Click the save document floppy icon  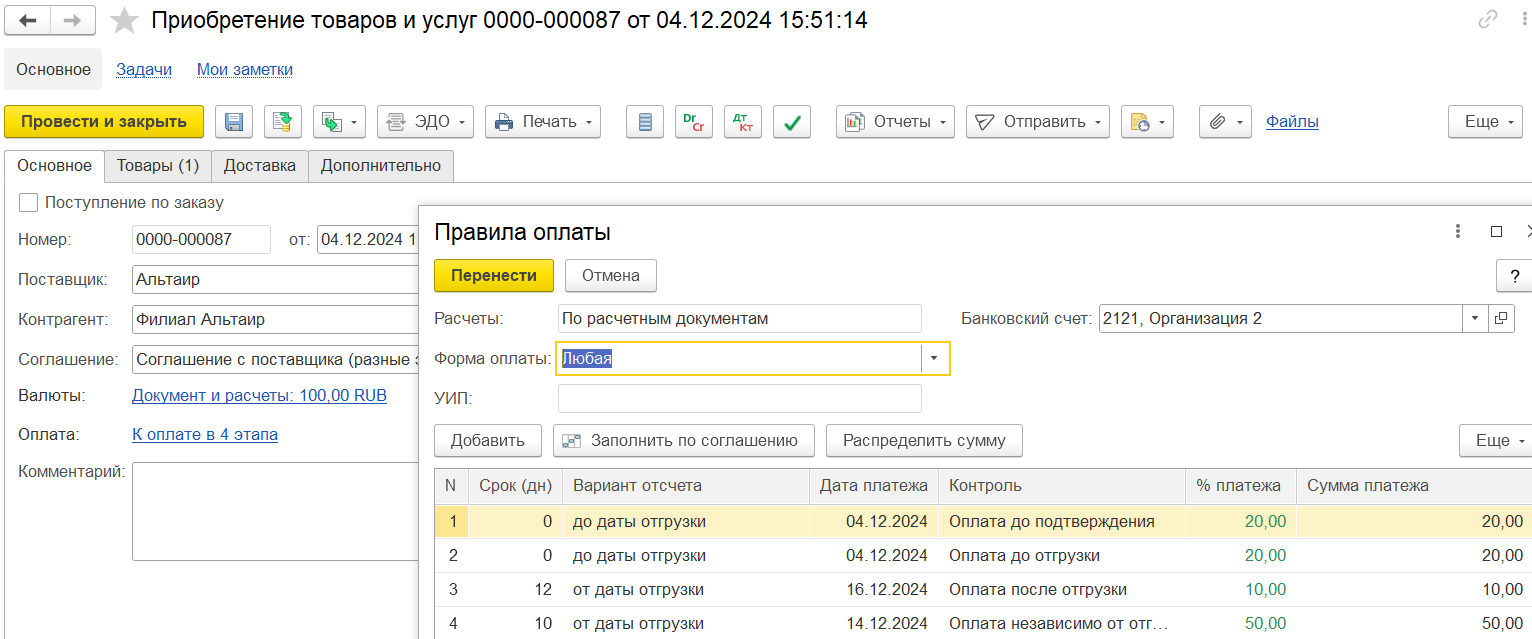click(x=234, y=122)
